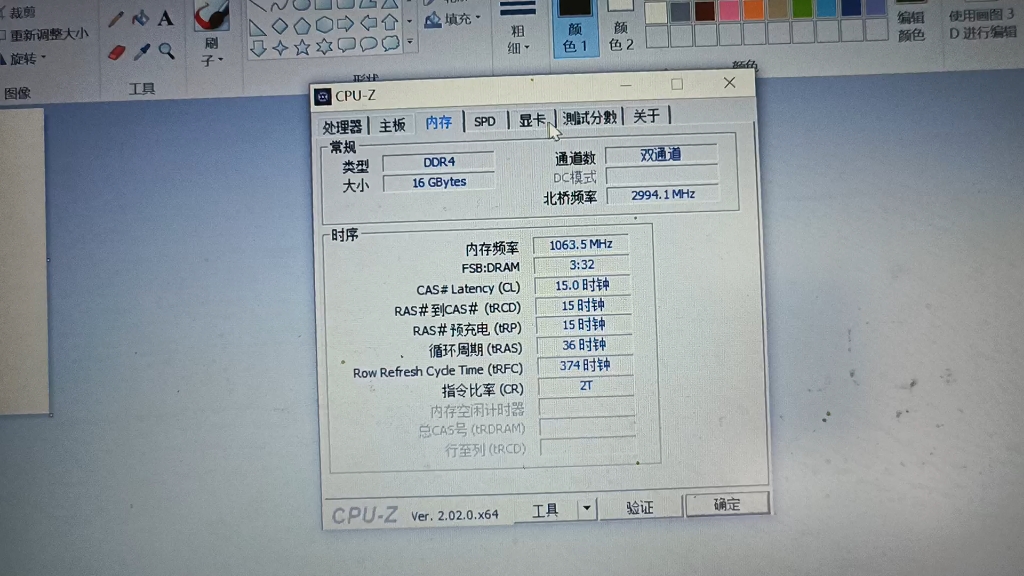The image size is (1024, 576).
Task: Pick the up arrow shape
Action: (390, 23)
